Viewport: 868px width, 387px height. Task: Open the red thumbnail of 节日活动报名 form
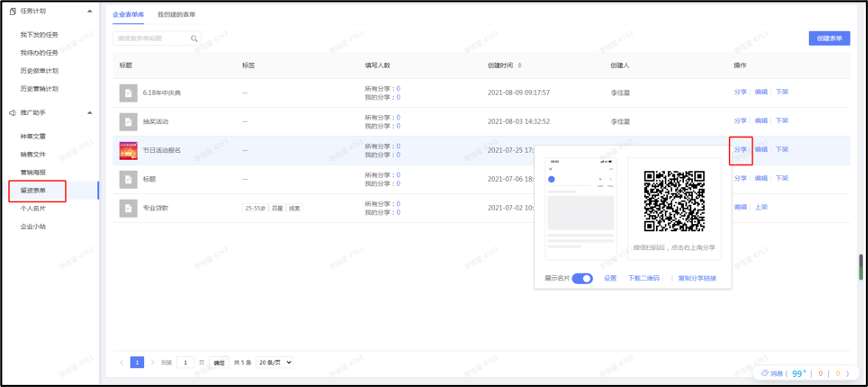(x=128, y=151)
